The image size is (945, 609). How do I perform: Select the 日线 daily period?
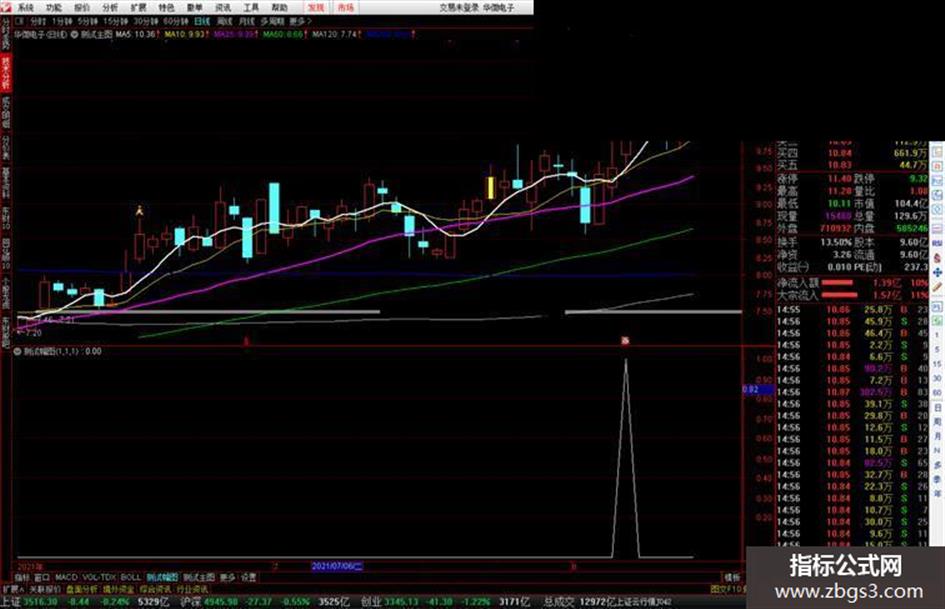pos(202,21)
